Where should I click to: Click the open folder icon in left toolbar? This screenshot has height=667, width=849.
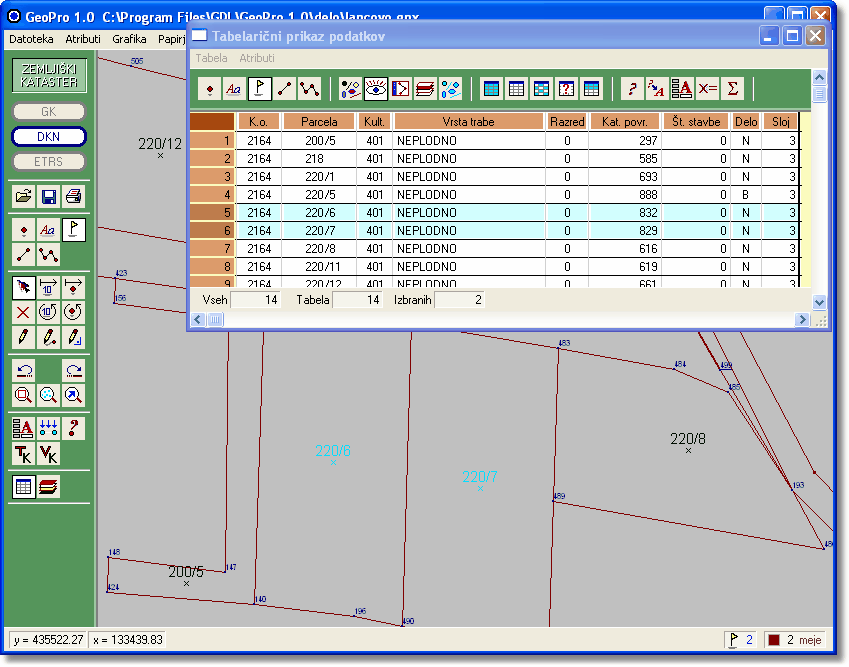tap(24, 196)
